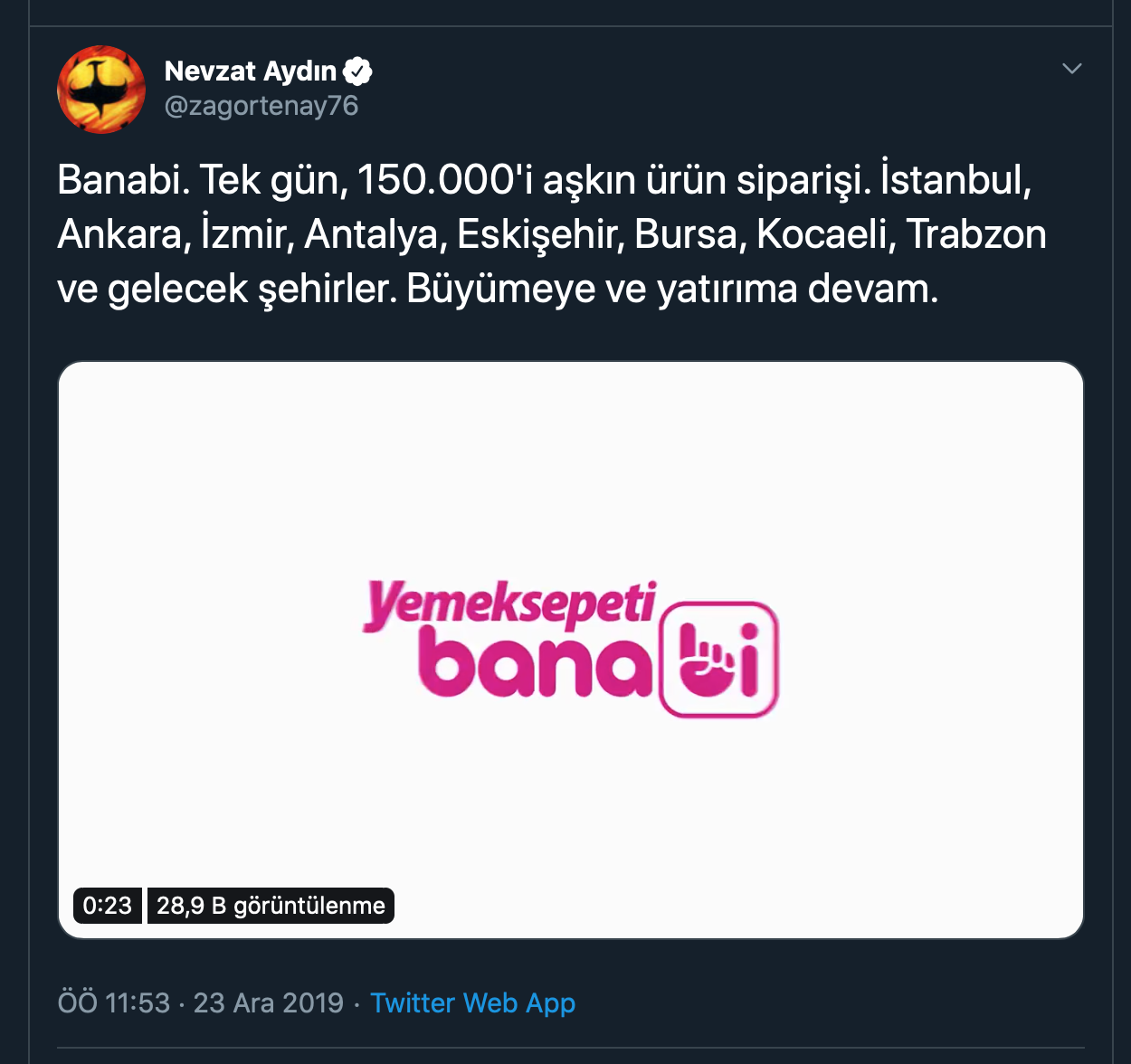Viewport: 1131px width, 1064px height.
Task: Click the 28,9 B görüntülenme view count
Action: 271,906
